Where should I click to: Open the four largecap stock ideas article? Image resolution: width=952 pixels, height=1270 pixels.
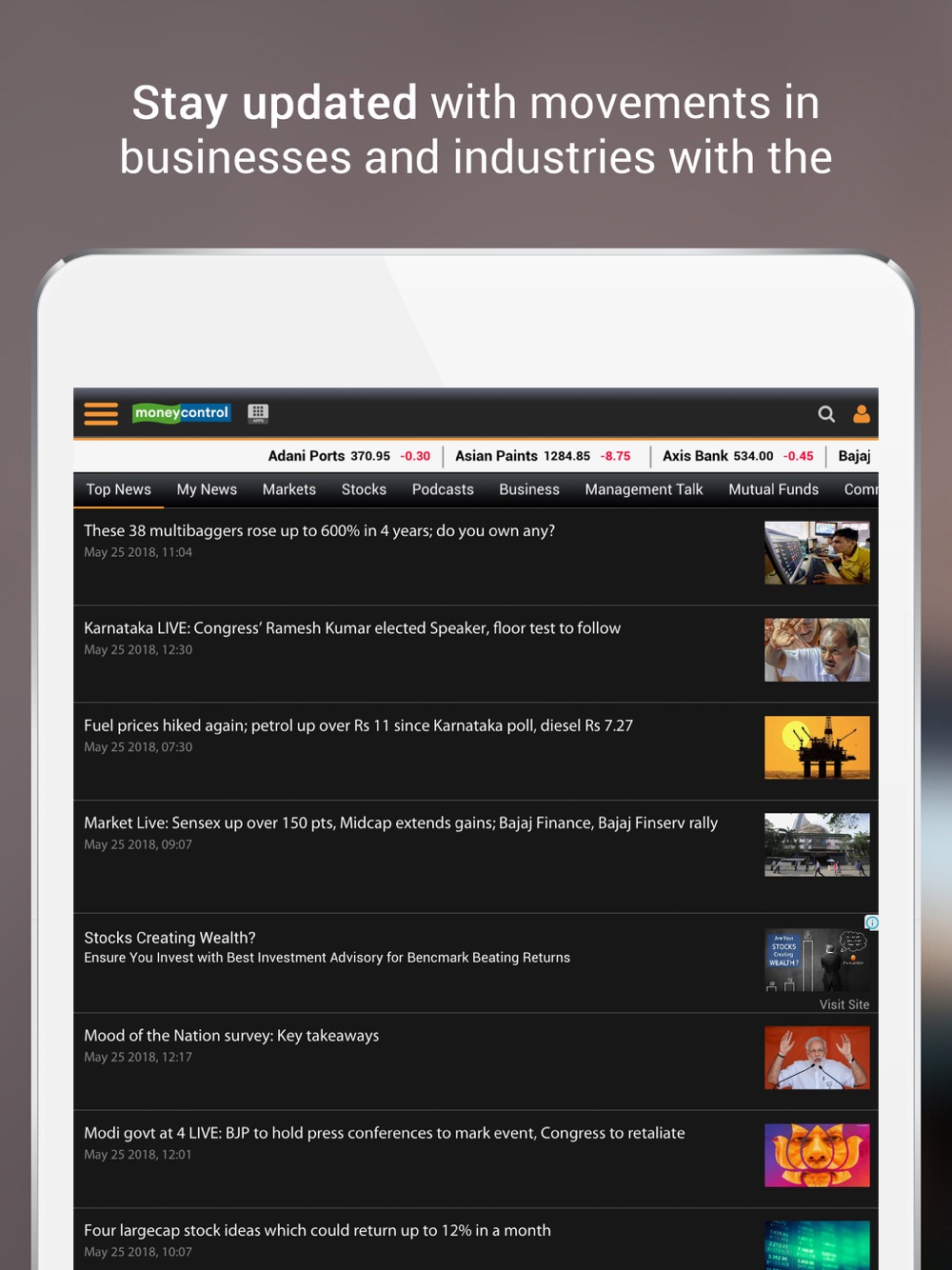[476, 1239]
